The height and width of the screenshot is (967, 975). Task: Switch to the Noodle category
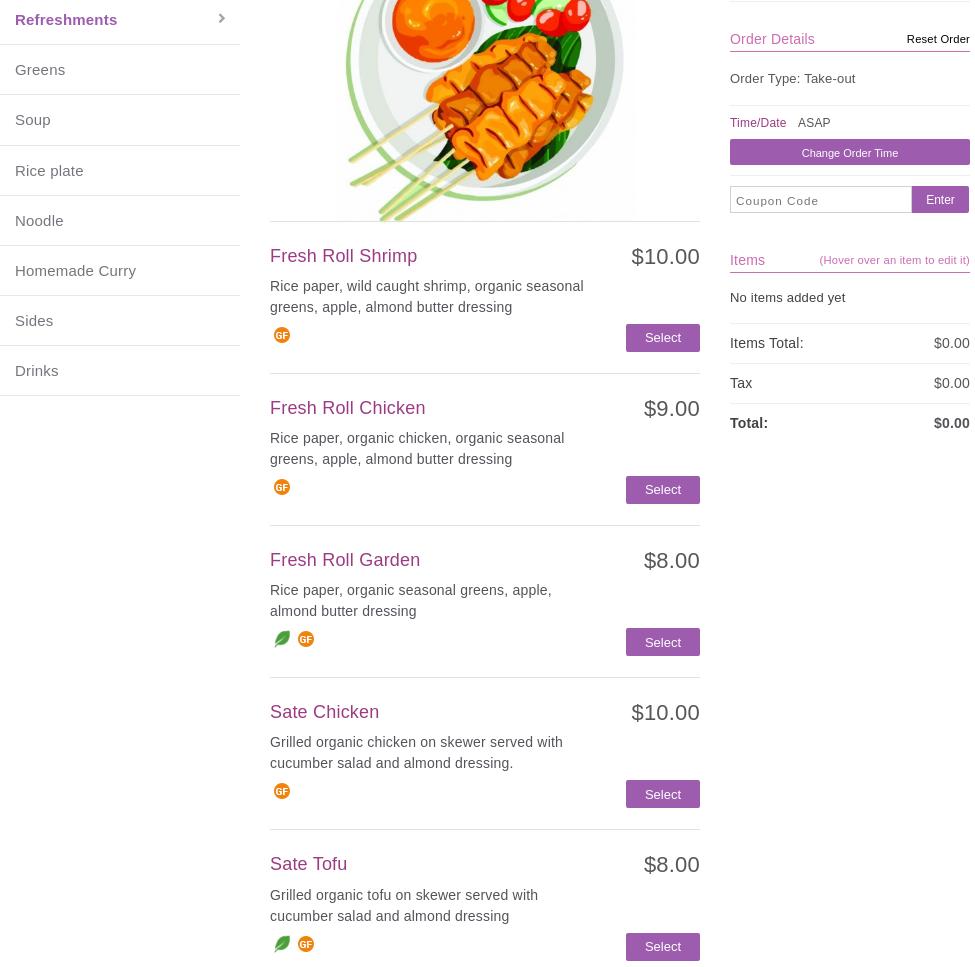[x=39, y=220]
